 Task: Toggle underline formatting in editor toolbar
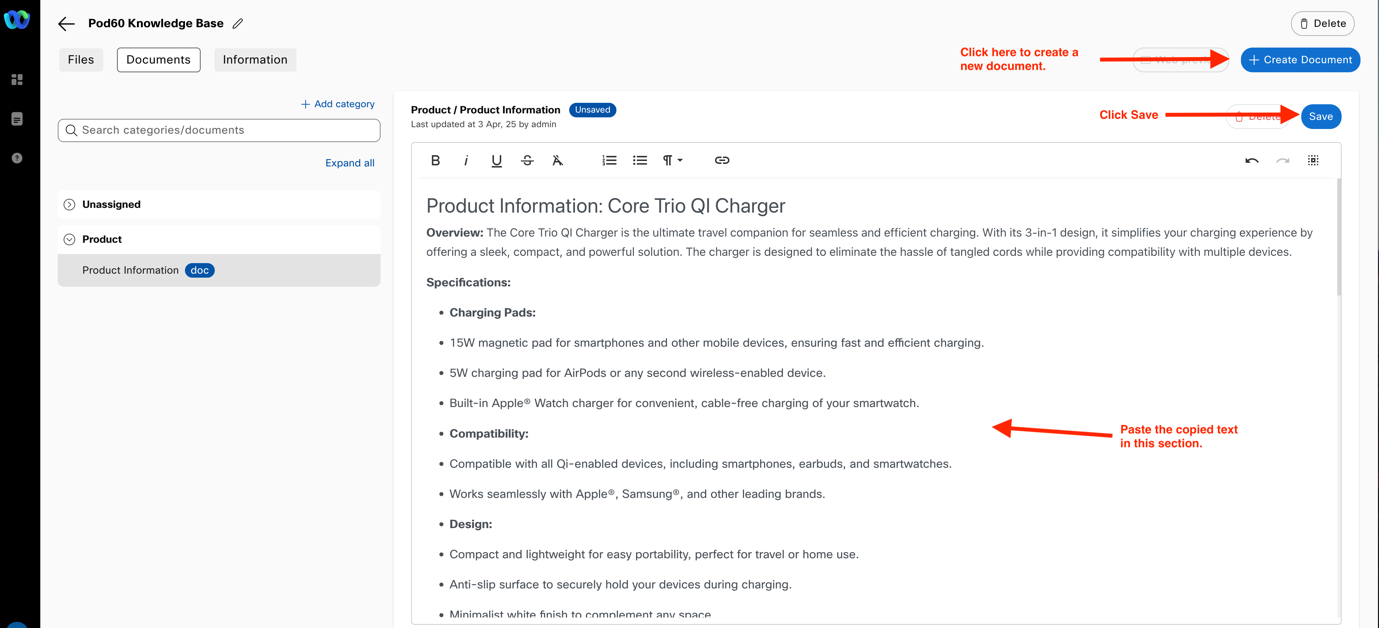[496, 160]
